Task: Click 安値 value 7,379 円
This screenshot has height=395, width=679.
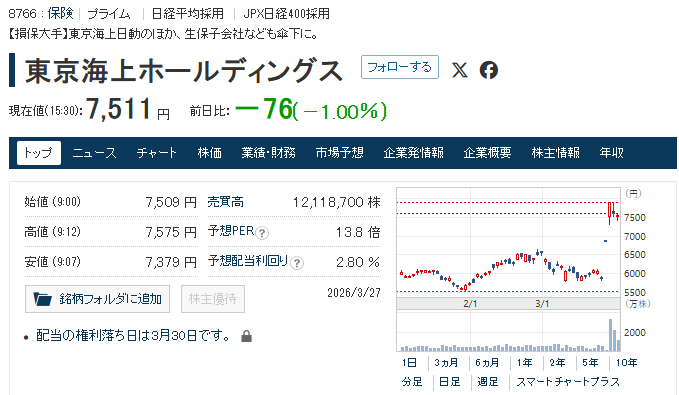Action: point(171,262)
